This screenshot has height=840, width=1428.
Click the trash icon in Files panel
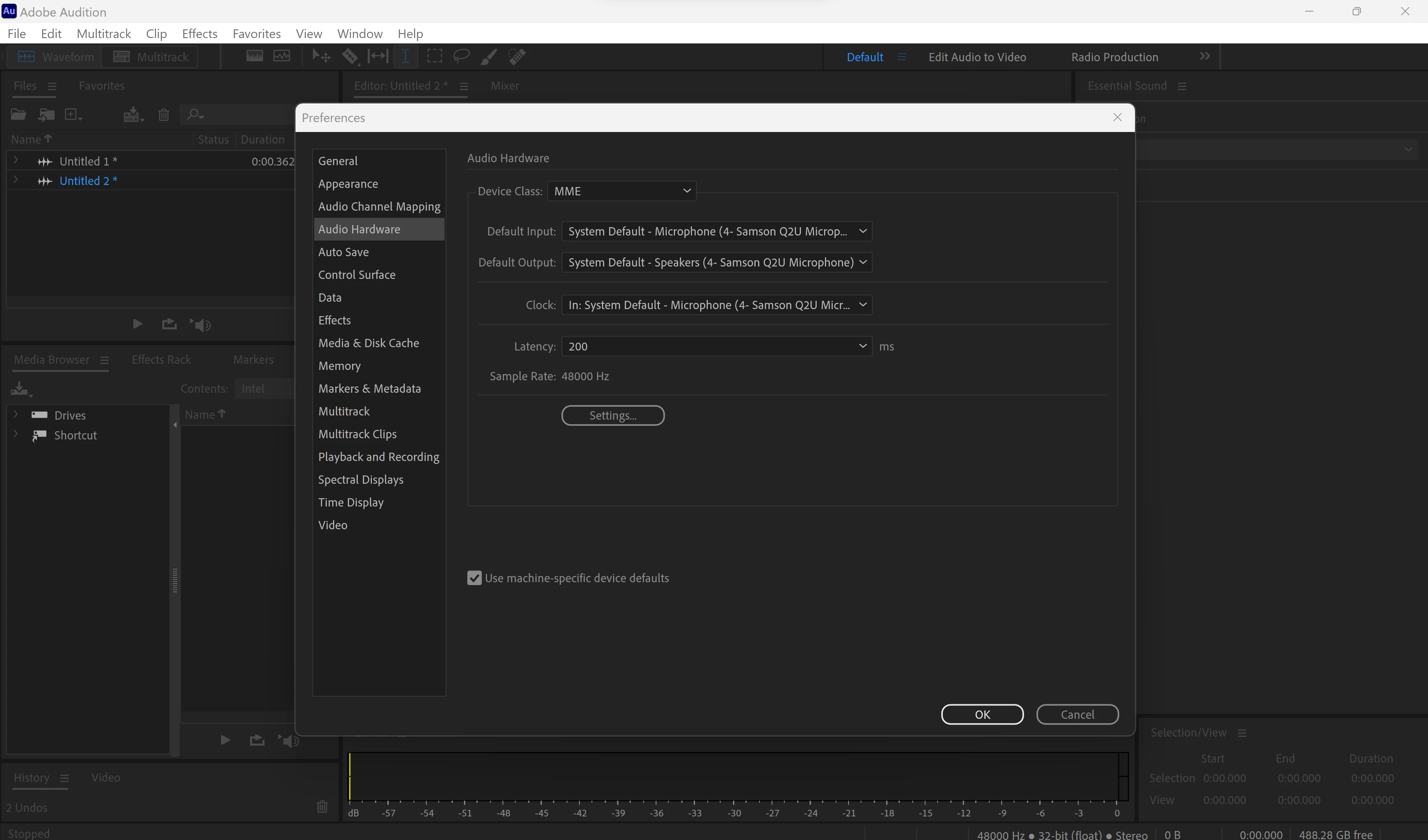pyautogui.click(x=164, y=115)
